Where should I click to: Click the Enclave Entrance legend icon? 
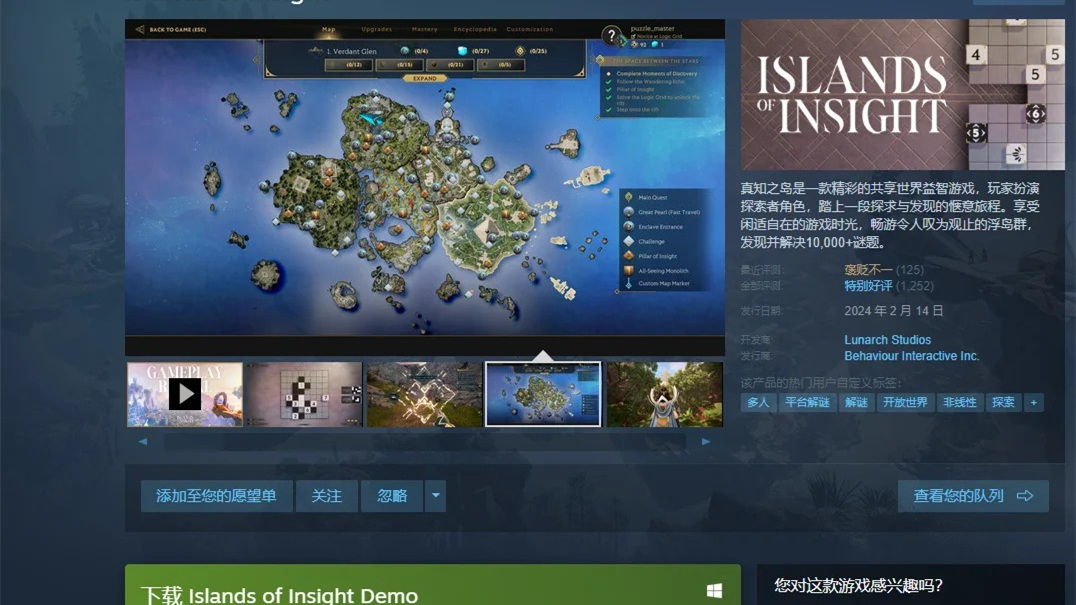pos(629,226)
